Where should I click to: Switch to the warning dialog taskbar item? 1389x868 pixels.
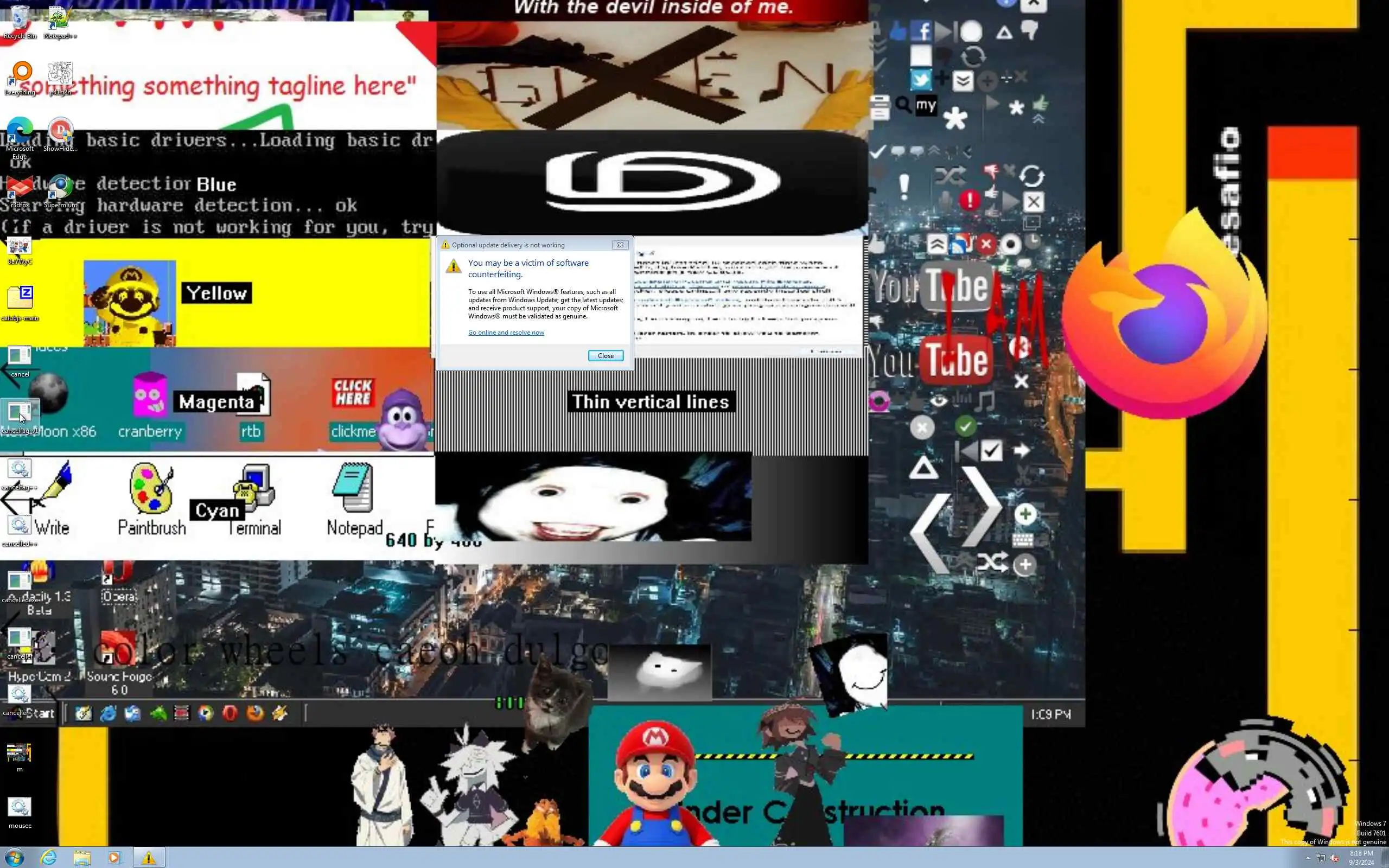(x=149, y=858)
